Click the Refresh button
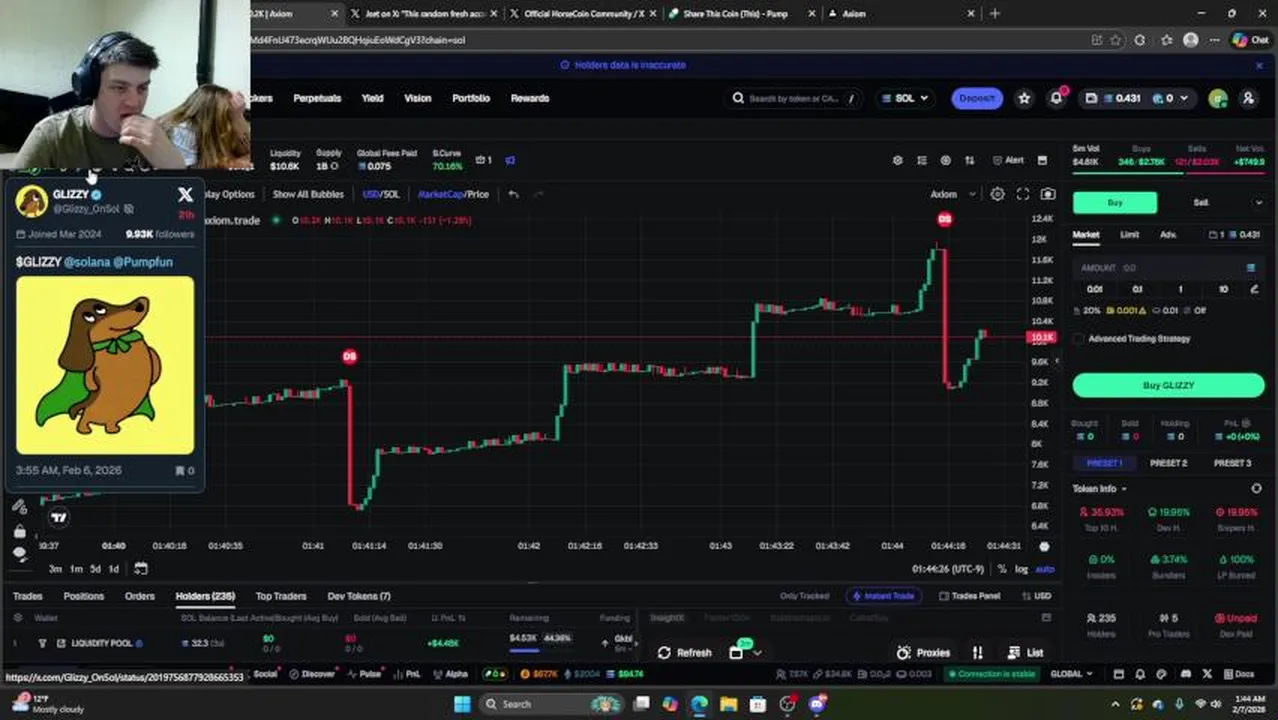 [x=685, y=652]
